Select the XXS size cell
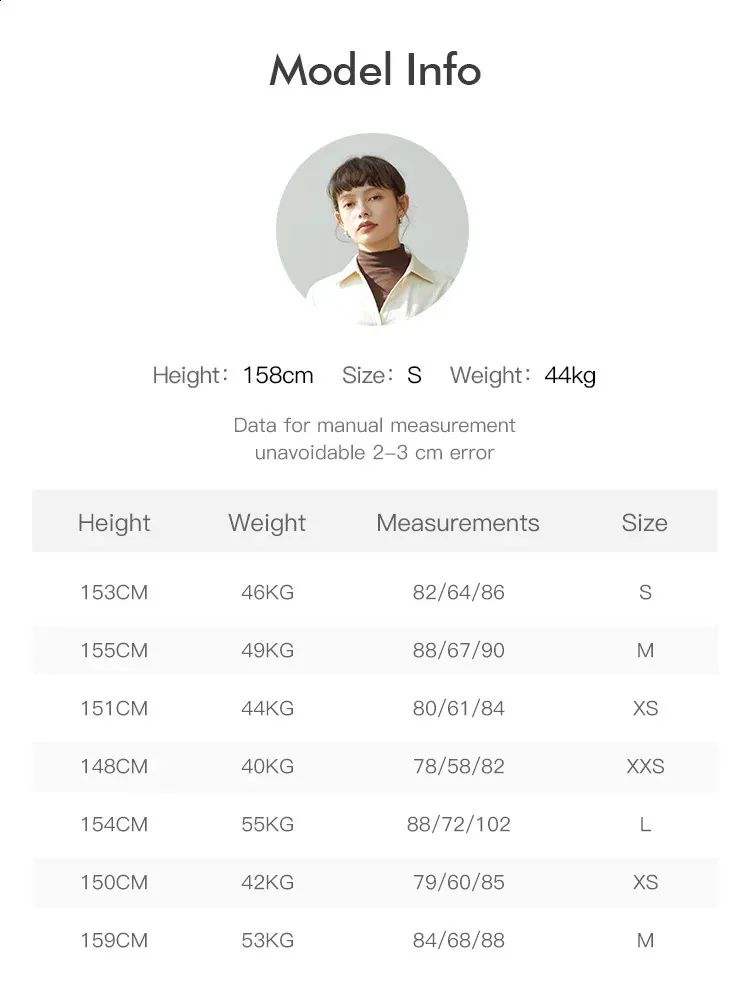Image resolution: width=750 pixels, height=1000 pixels. coord(645,766)
